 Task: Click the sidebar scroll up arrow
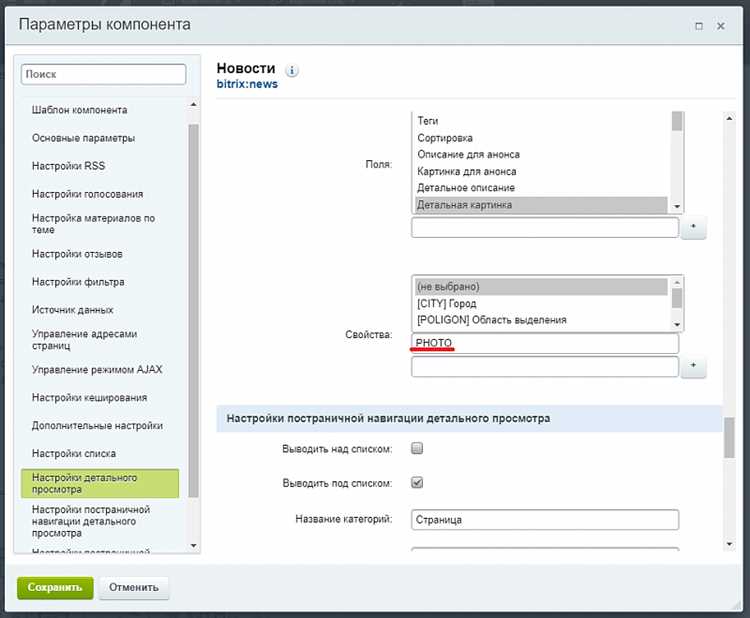pos(193,104)
